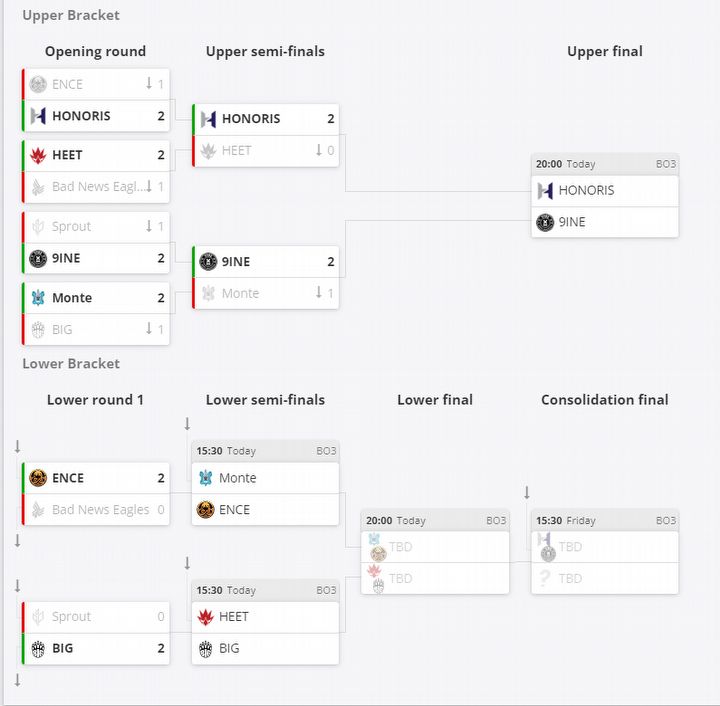The width and height of the screenshot is (720, 706).
Task: Click the Sprout row in Opening round
Action: (x=95, y=227)
